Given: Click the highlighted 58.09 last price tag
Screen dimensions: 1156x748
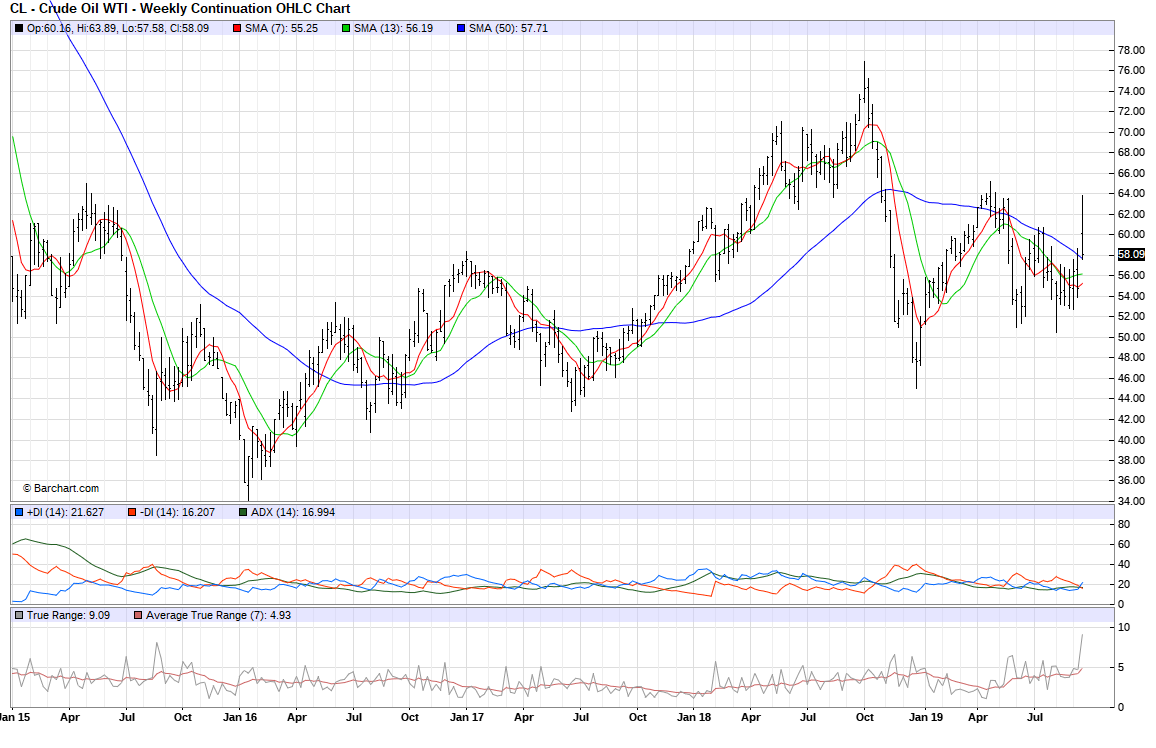Looking at the screenshot, I should pos(1131,254).
